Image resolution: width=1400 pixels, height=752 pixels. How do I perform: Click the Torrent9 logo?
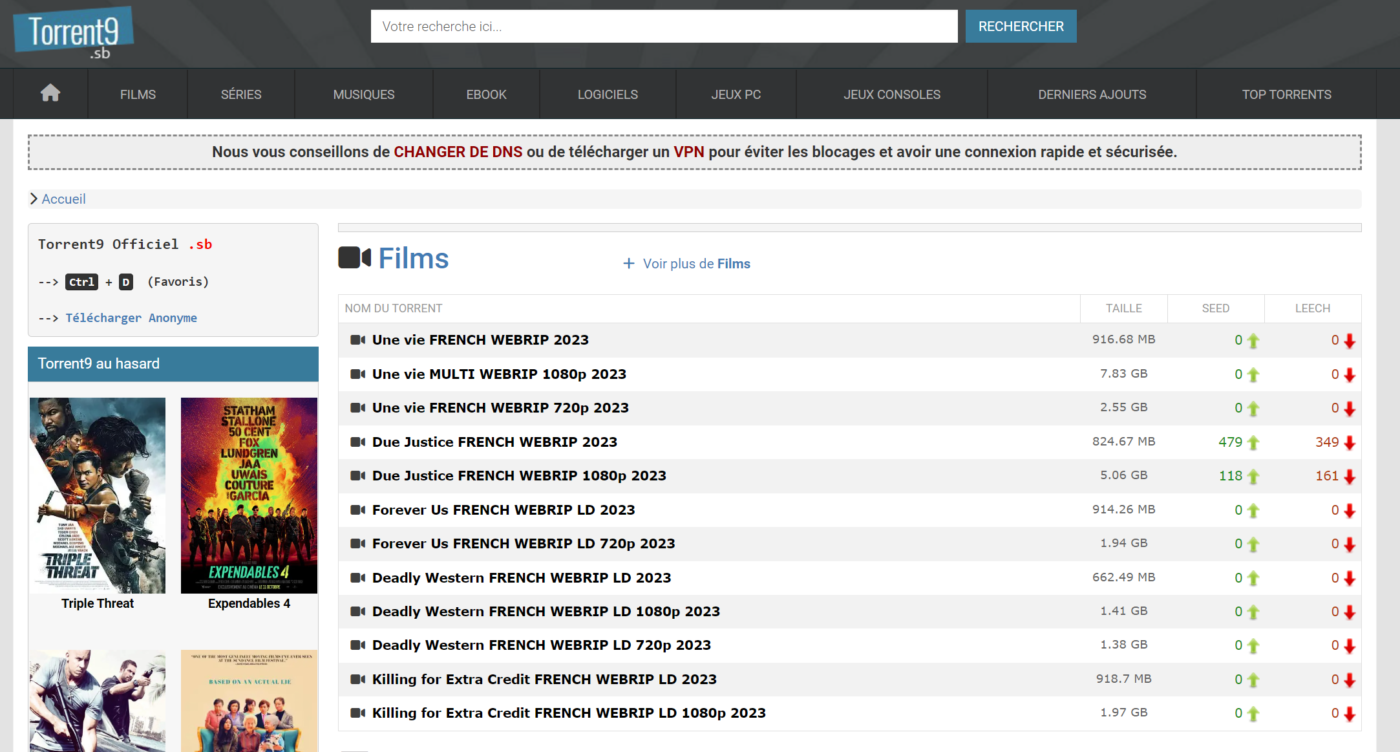click(72, 32)
